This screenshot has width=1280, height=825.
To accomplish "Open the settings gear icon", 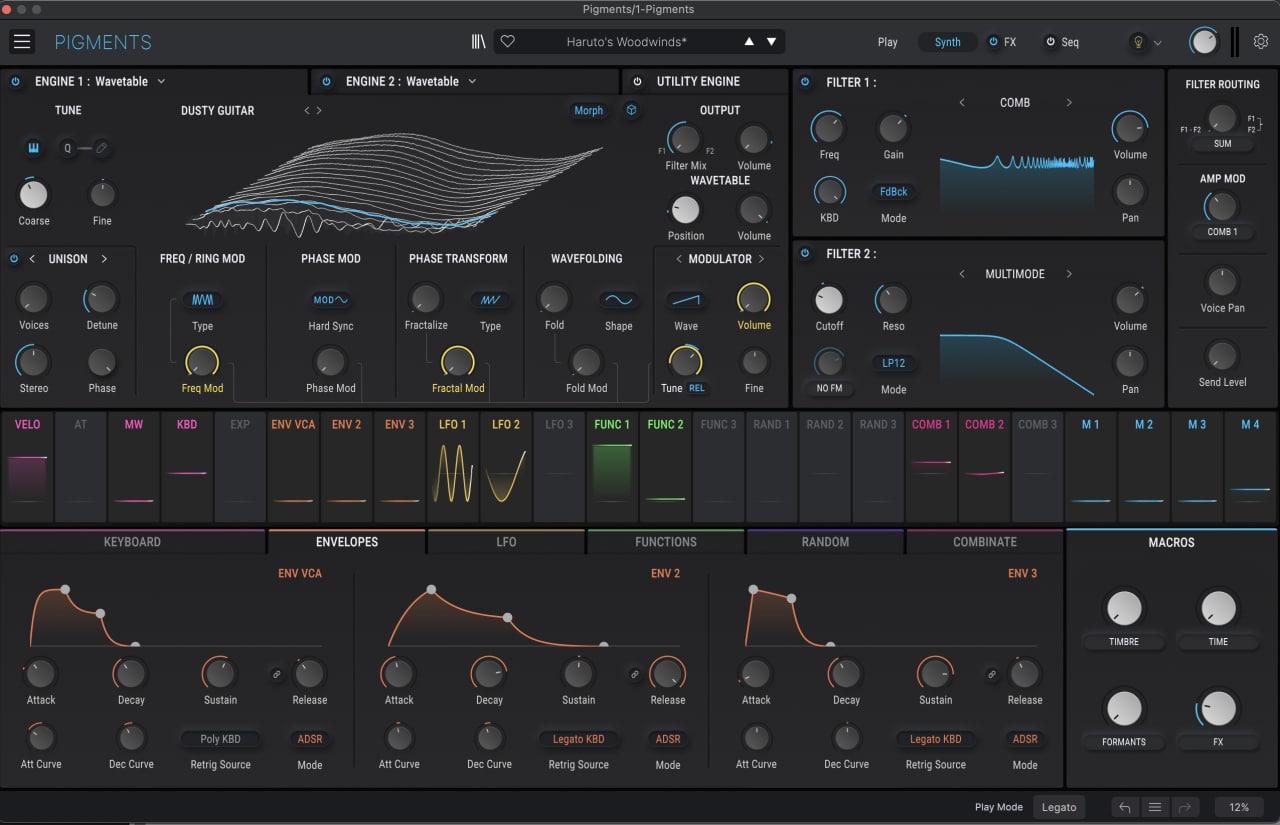I will [x=1261, y=42].
